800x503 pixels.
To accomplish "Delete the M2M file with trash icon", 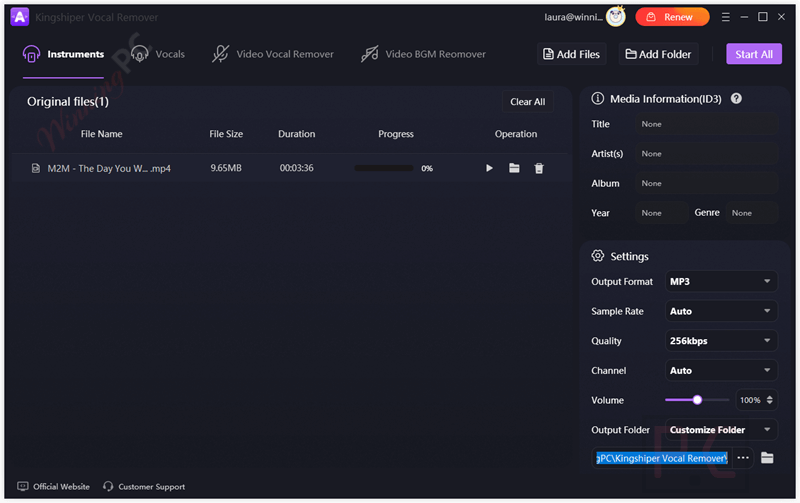I will click(539, 168).
